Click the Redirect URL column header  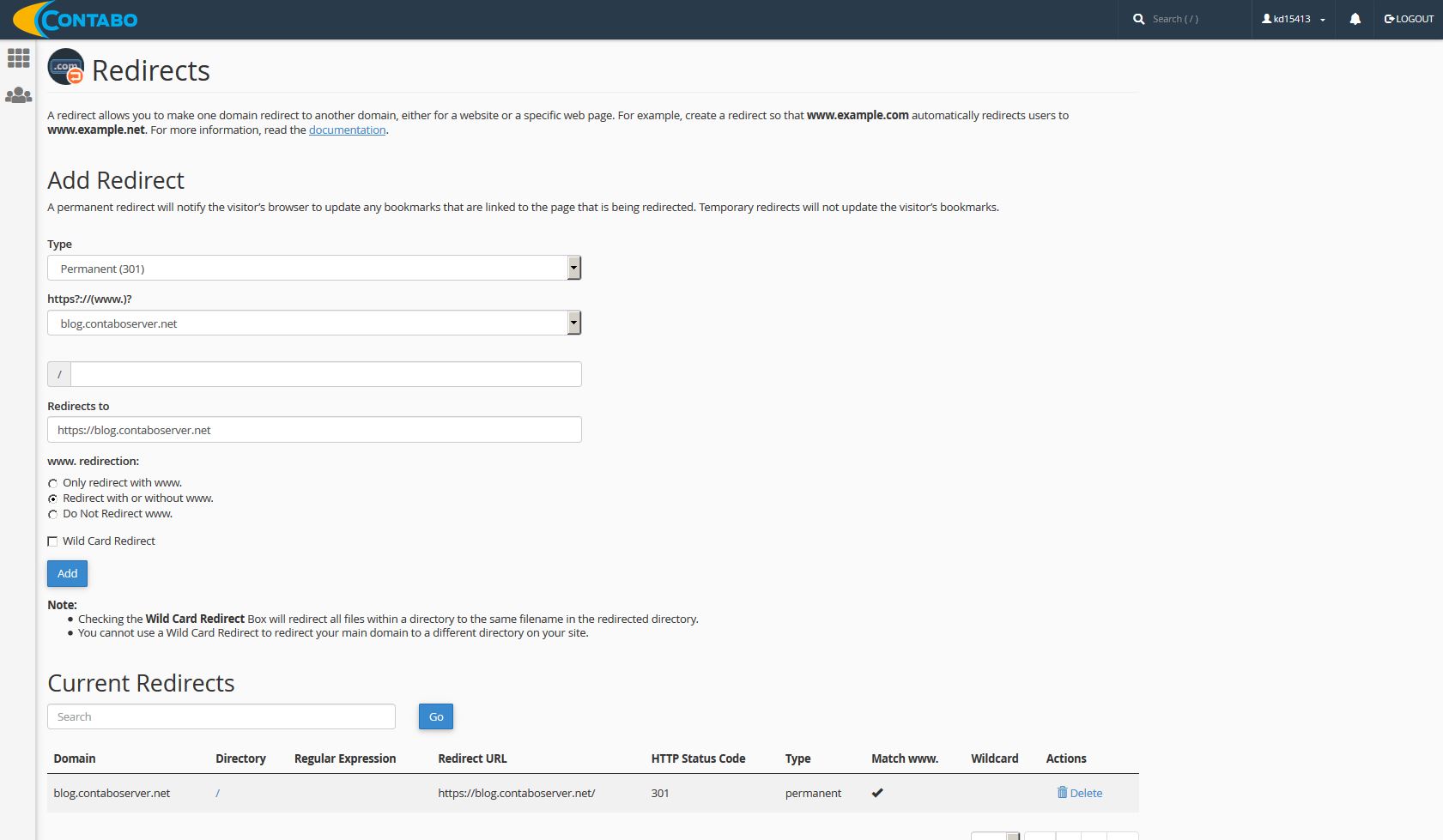472,758
